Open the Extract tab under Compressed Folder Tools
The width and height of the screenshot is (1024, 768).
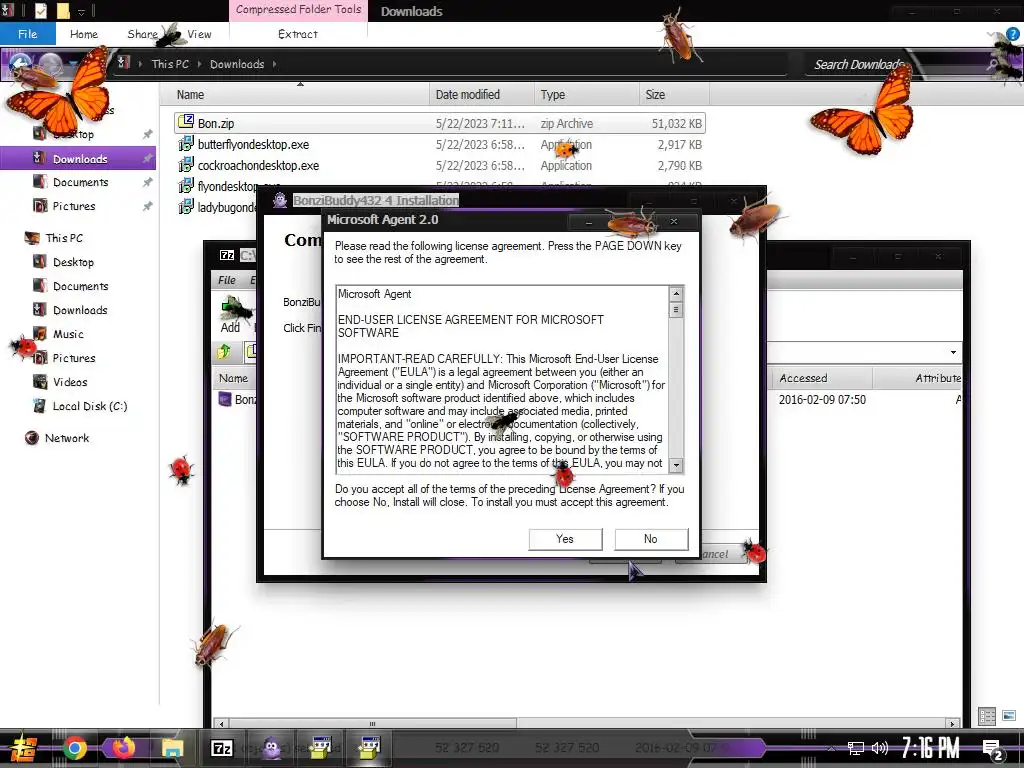click(298, 34)
